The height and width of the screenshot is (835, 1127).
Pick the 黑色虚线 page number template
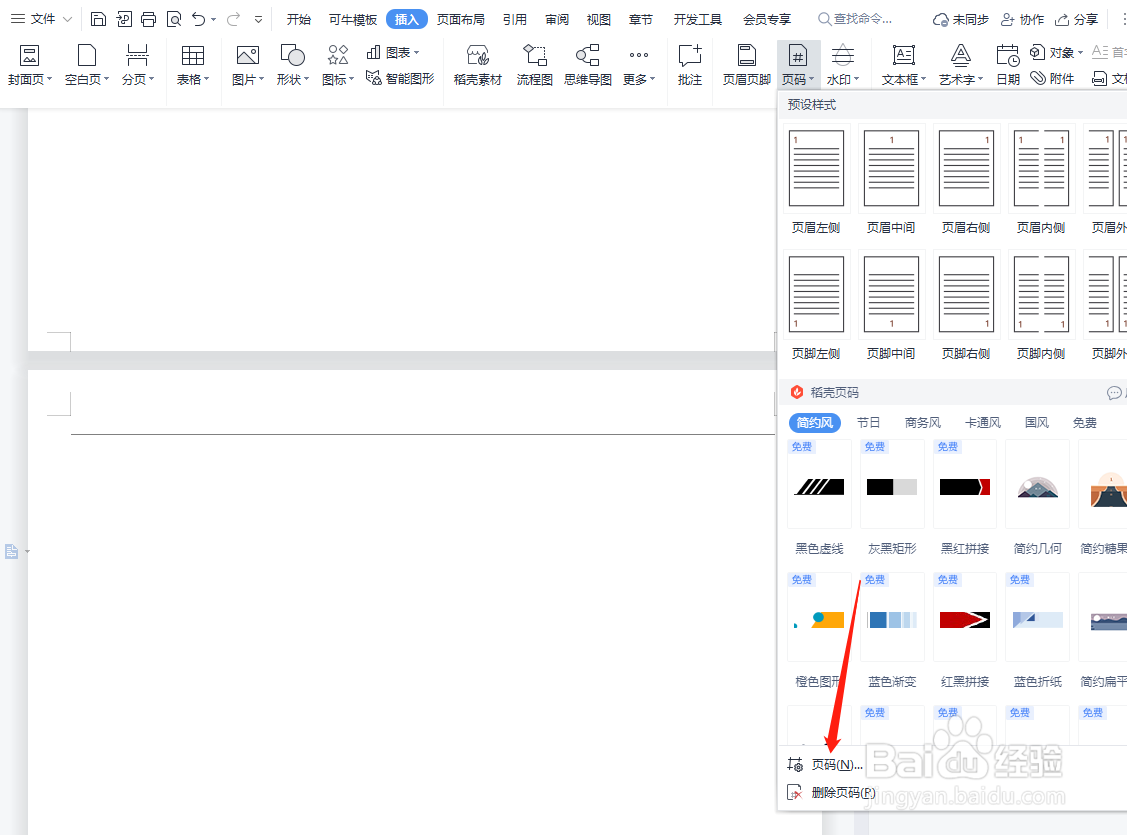point(819,498)
